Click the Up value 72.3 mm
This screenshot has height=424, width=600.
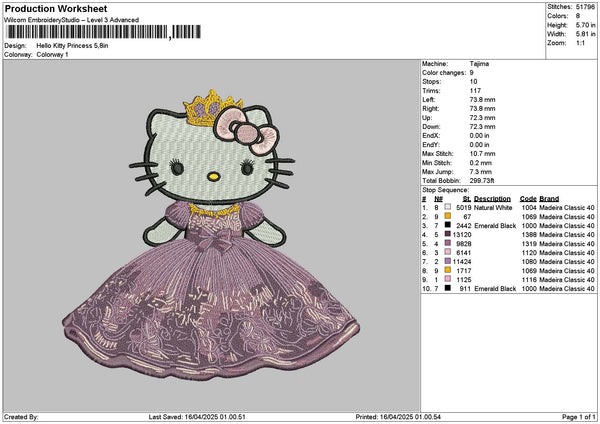click(x=483, y=118)
